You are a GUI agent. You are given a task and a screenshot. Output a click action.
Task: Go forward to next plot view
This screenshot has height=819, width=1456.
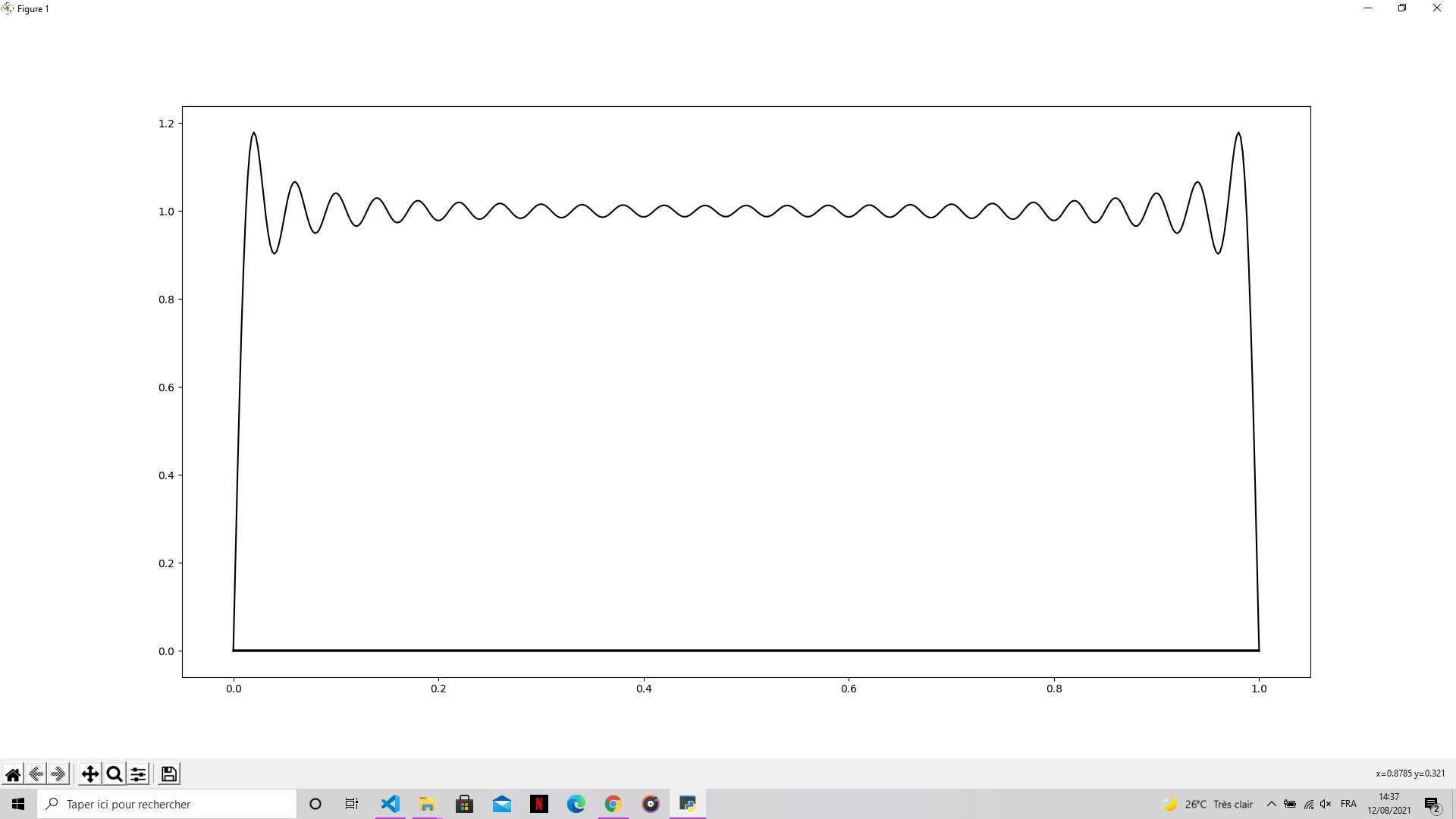pyautogui.click(x=58, y=774)
